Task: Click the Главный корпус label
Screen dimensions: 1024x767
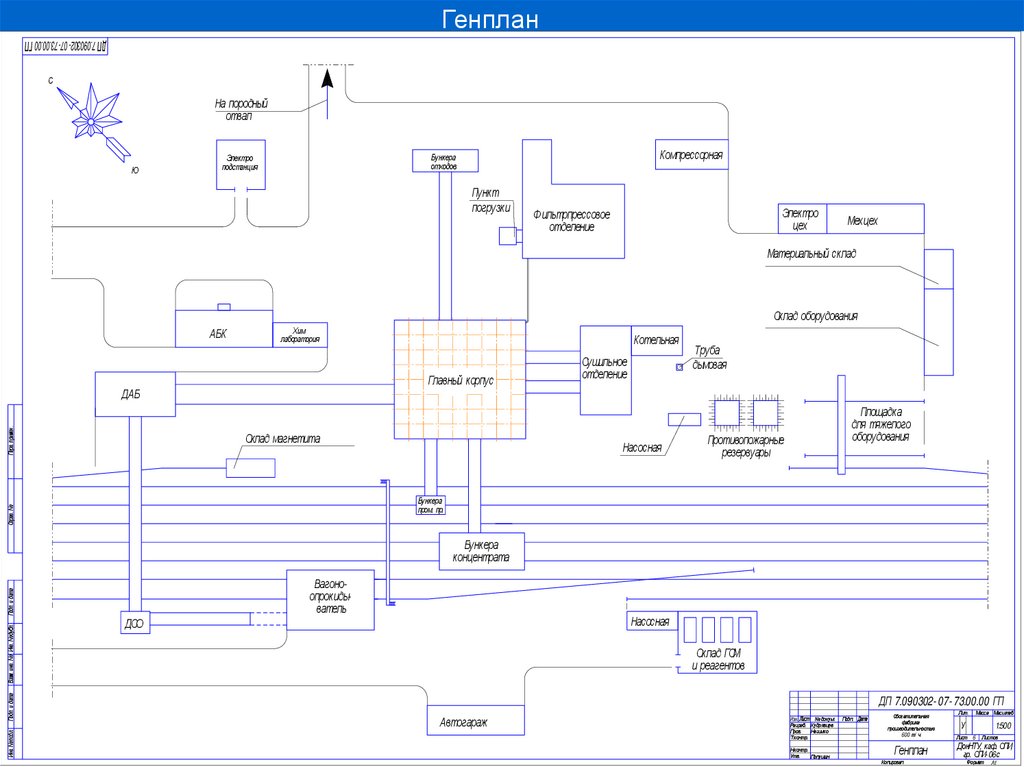Action: (x=460, y=380)
